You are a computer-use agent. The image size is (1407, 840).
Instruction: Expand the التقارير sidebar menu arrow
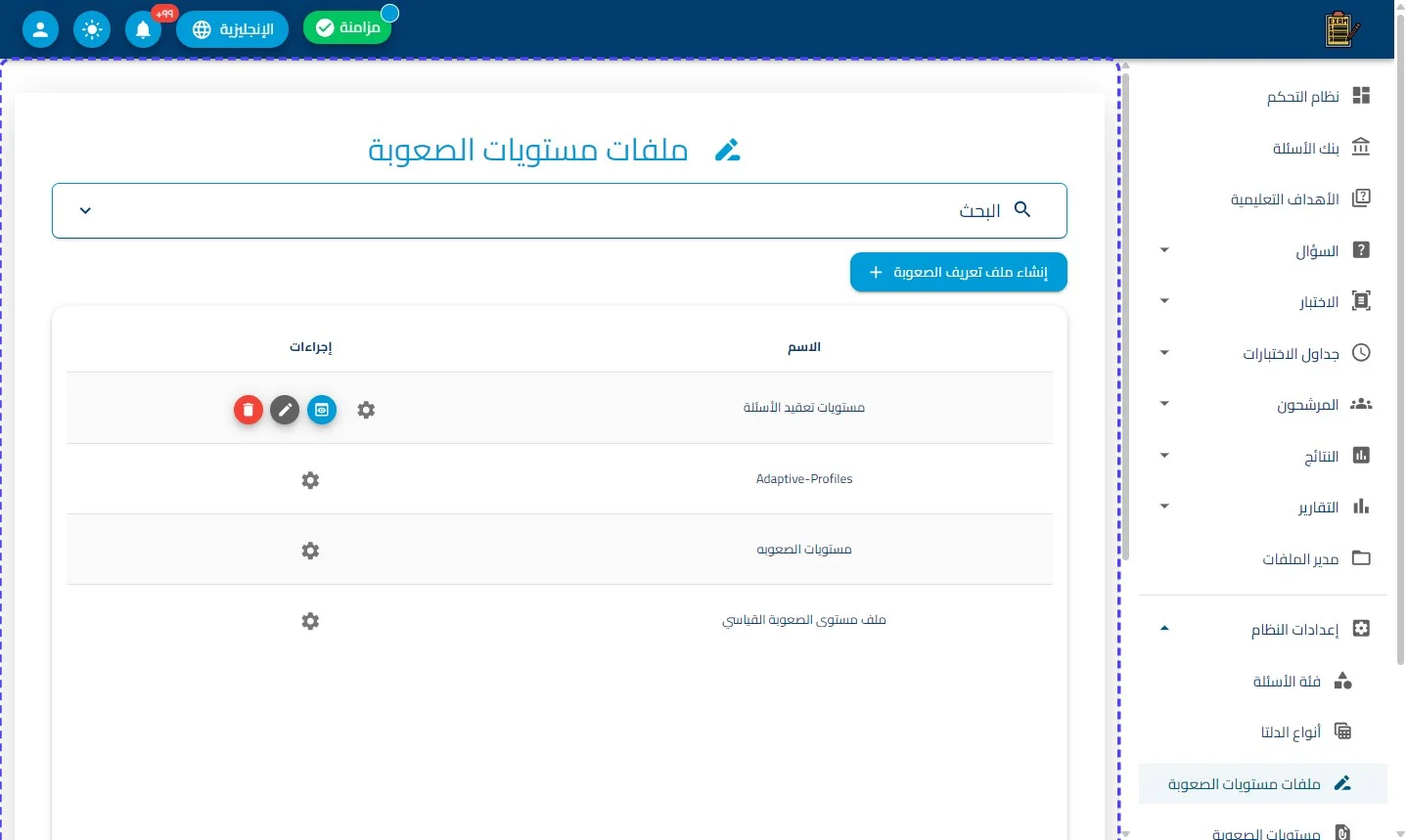[1164, 507]
